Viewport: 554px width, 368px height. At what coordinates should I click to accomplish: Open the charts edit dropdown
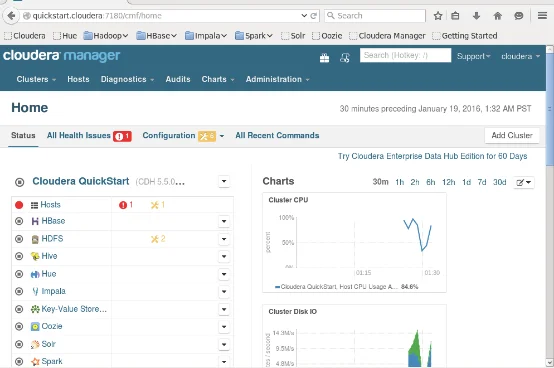[524, 183]
